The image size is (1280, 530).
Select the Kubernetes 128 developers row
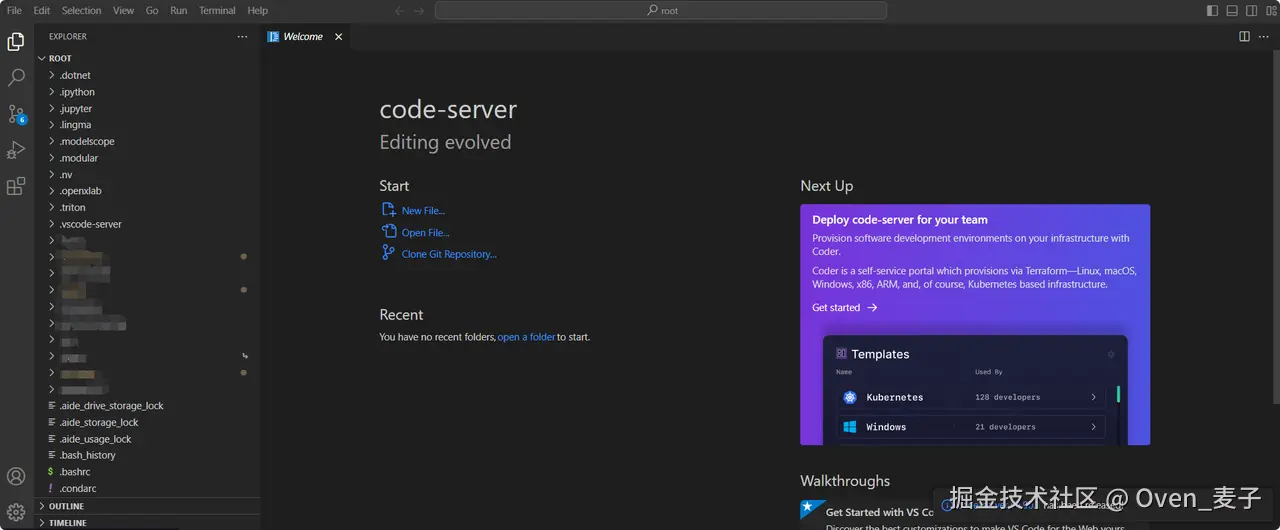point(970,397)
